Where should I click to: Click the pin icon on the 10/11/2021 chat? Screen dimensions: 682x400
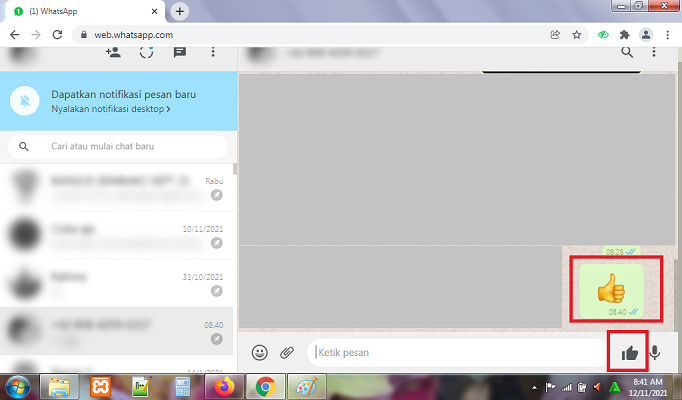tap(217, 243)
